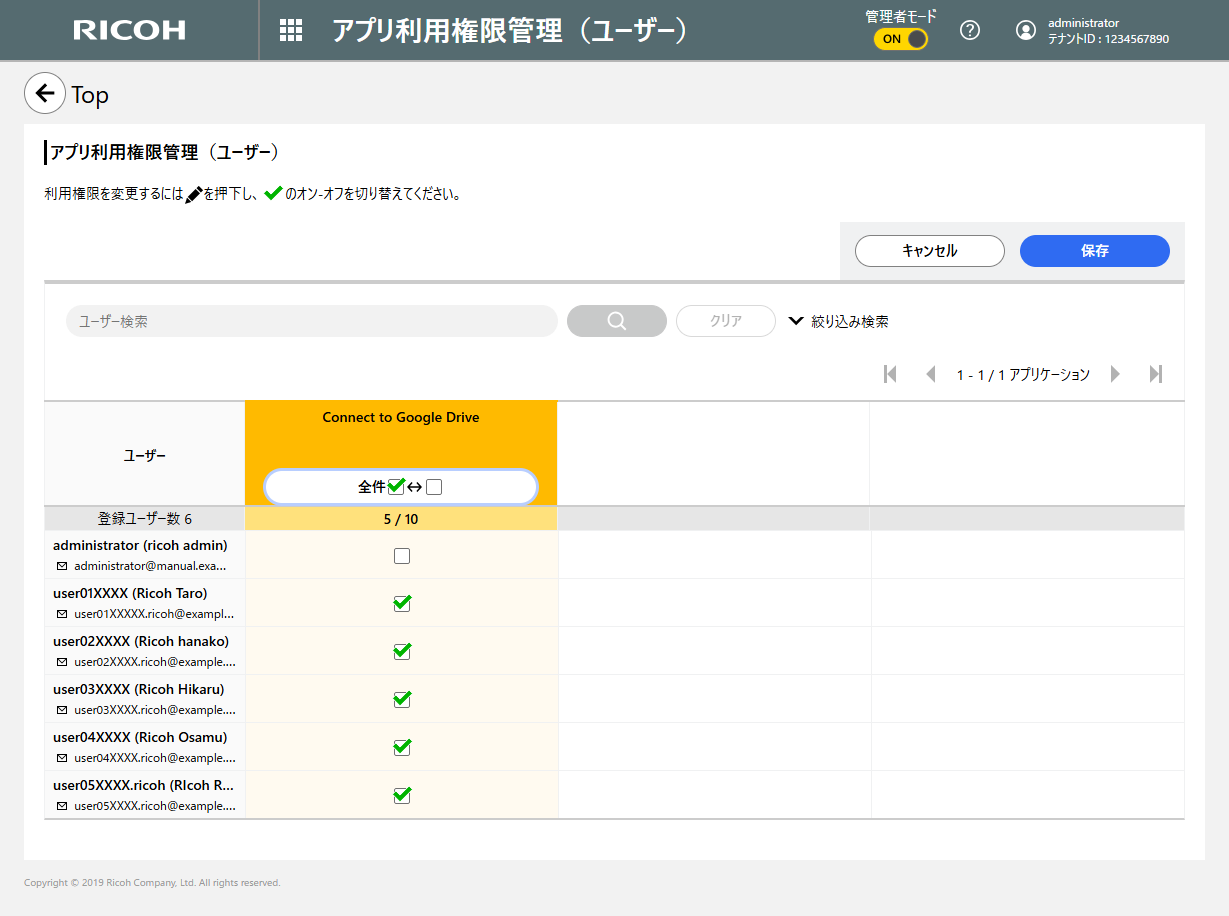Click the user01XXXXX.ricoh@exampl... email text
Viewport: 1229px width, 916px height.
click(x=155, y=614)
